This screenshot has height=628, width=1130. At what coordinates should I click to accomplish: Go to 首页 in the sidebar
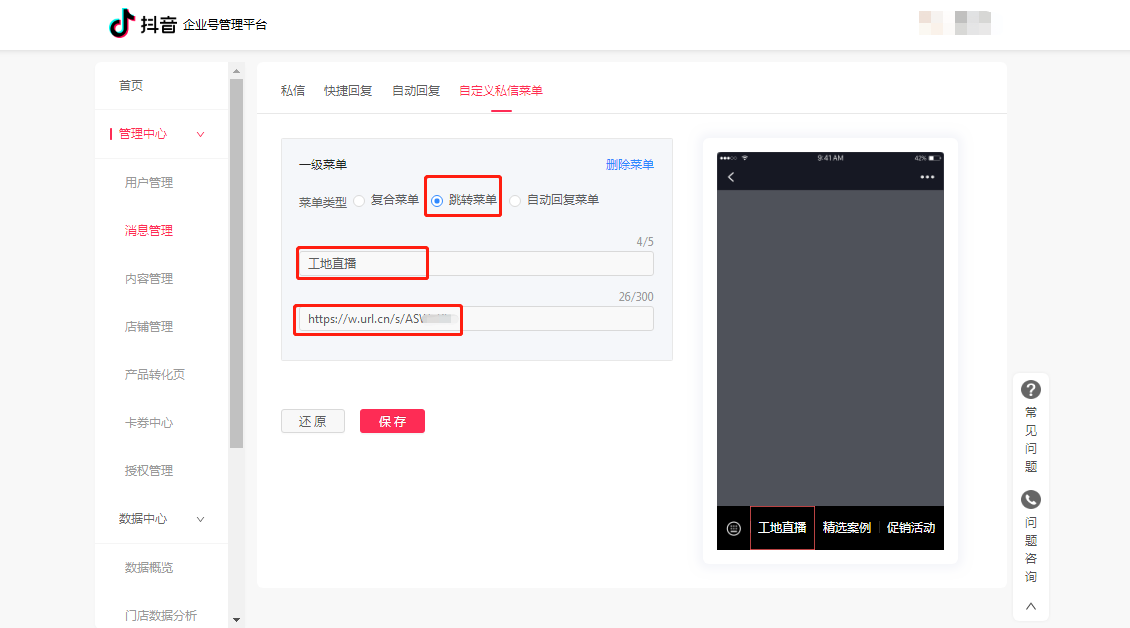click(130, 85)
